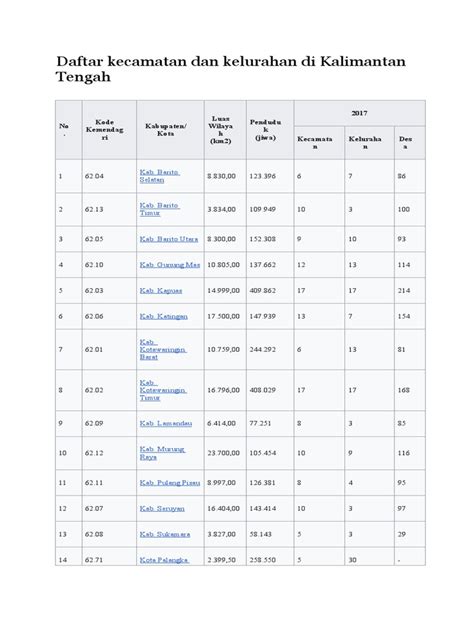This screenshot has height=632, width=474.
Task: Click the Kab. Gunung Mas link
Action: pos(170,264)
